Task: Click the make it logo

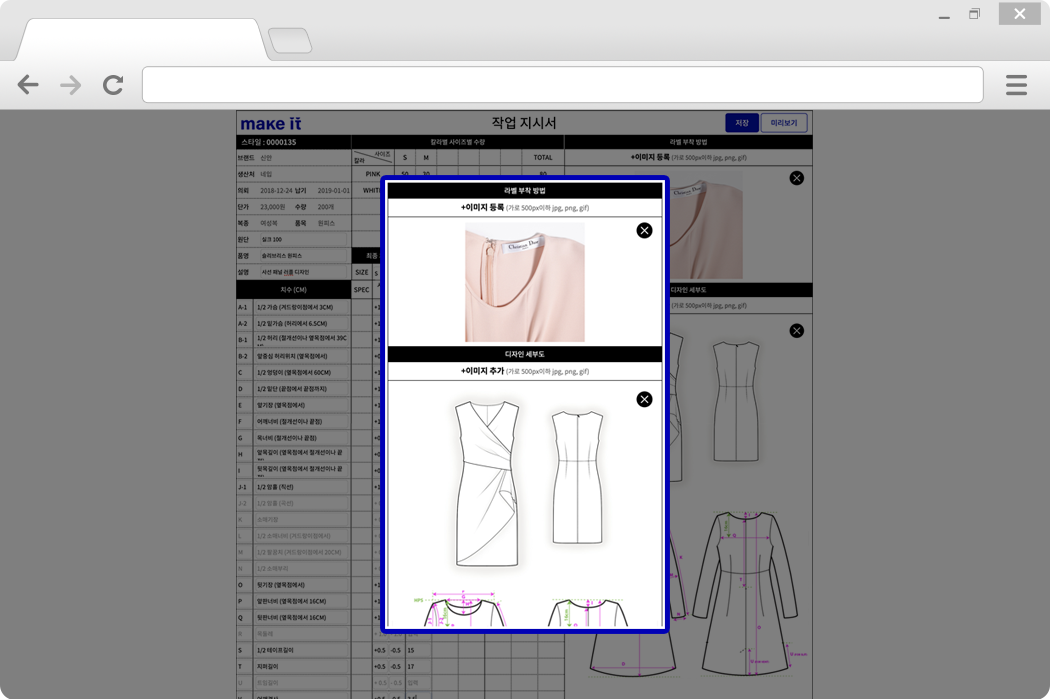Action: (271, 124)
